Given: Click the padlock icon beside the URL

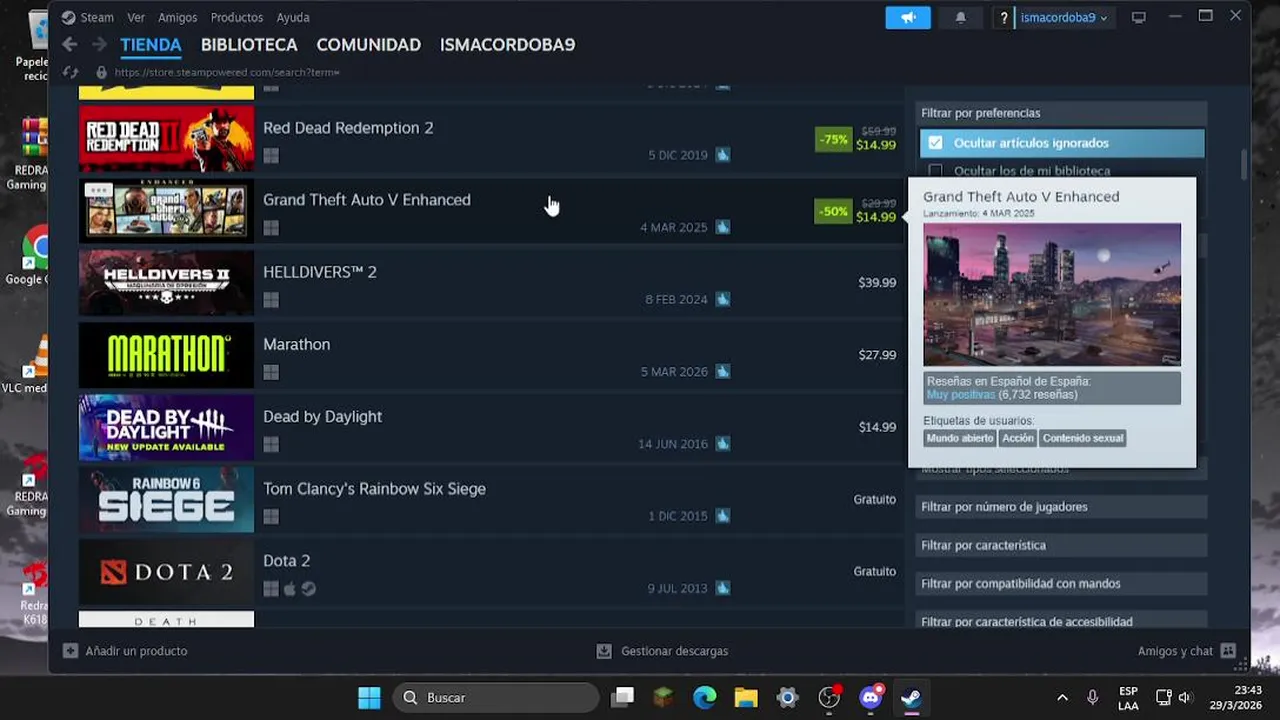Looking at the screenshot, I should pos(101,72).
